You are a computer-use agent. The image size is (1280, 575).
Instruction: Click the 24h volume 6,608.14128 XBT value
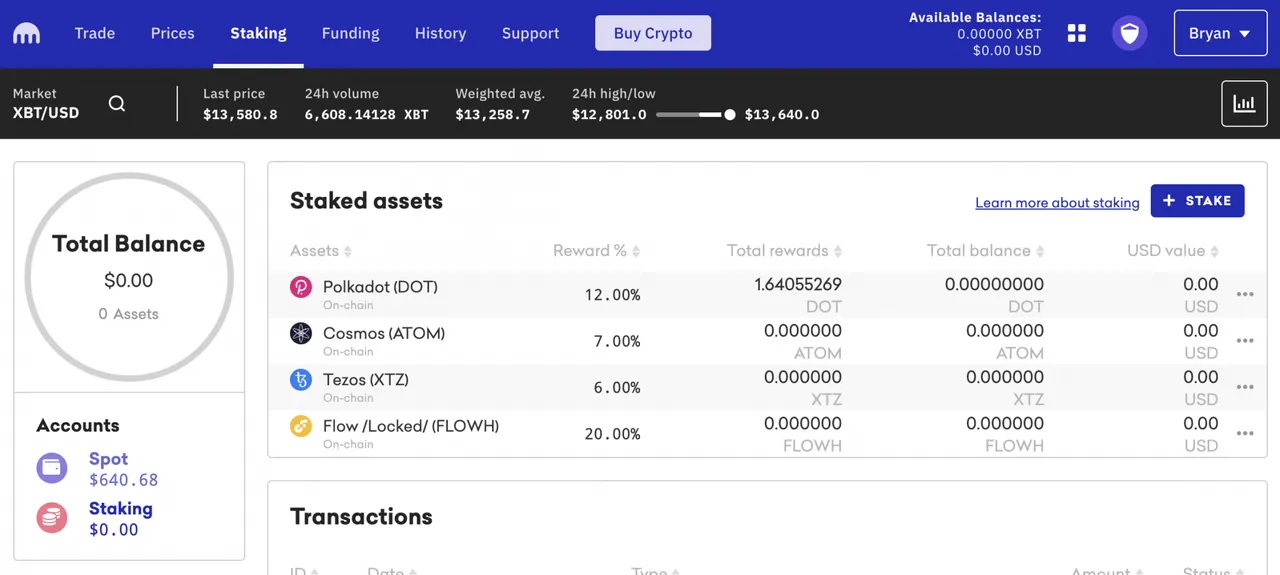coord(367,115)
